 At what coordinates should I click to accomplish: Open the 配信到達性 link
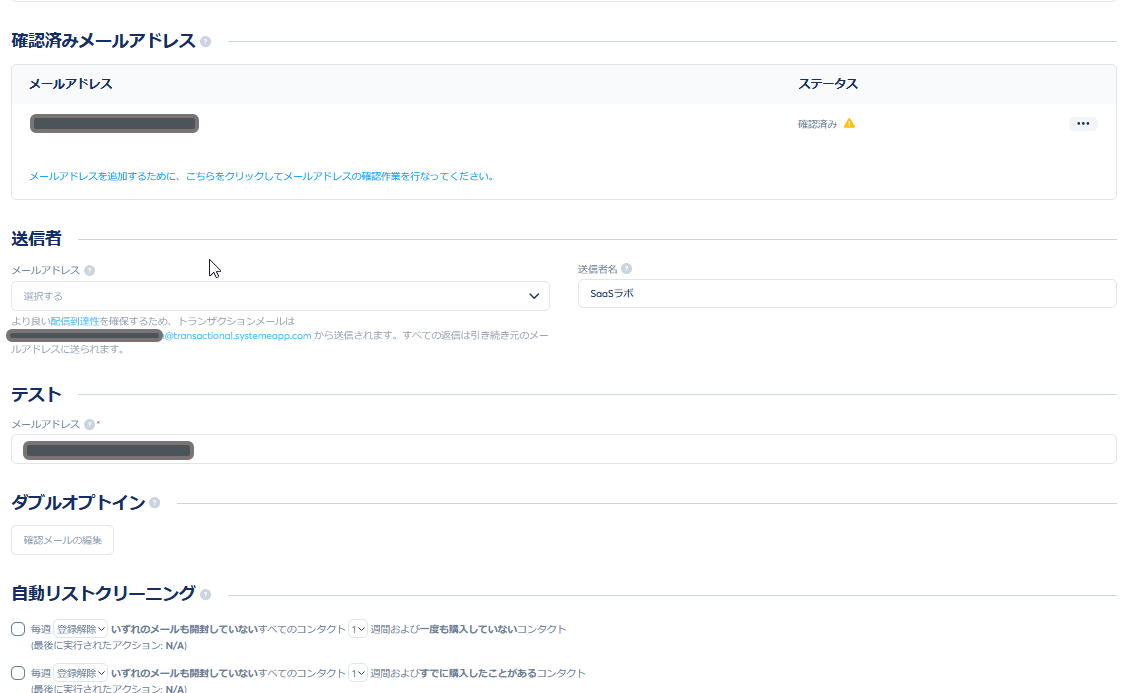[74, 321]
